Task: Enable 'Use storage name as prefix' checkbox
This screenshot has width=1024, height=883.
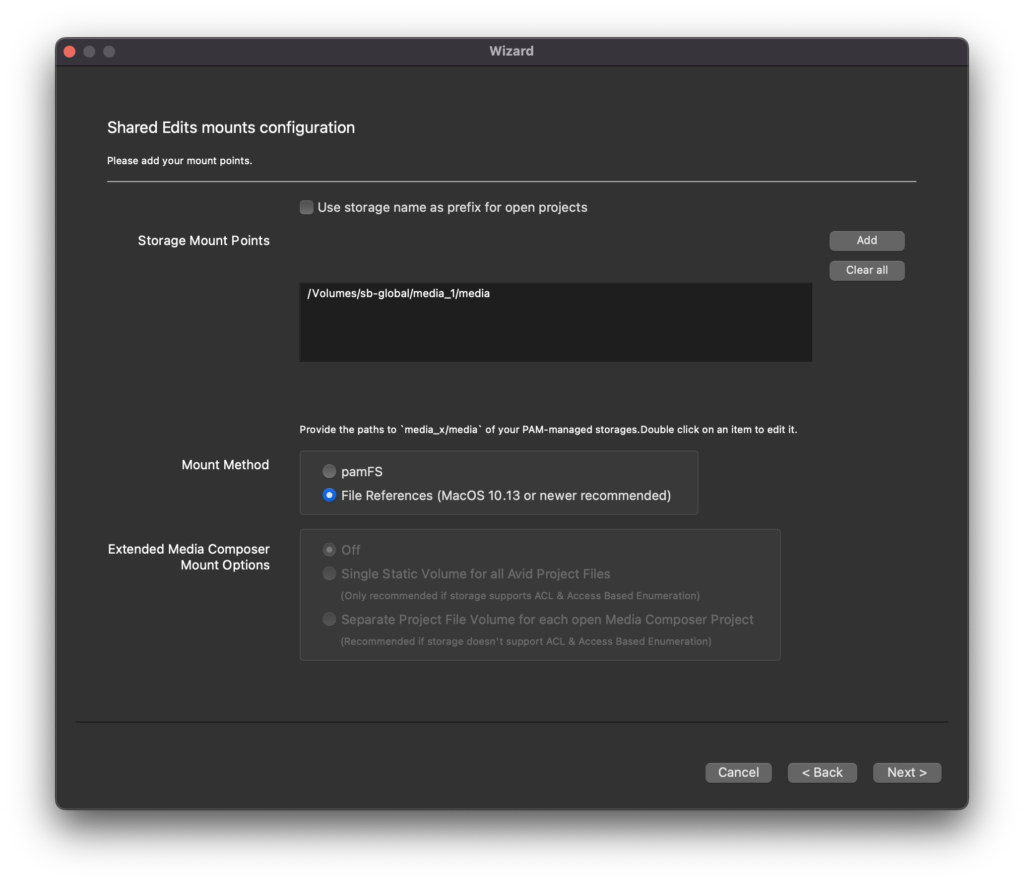Action: [307, 208]
